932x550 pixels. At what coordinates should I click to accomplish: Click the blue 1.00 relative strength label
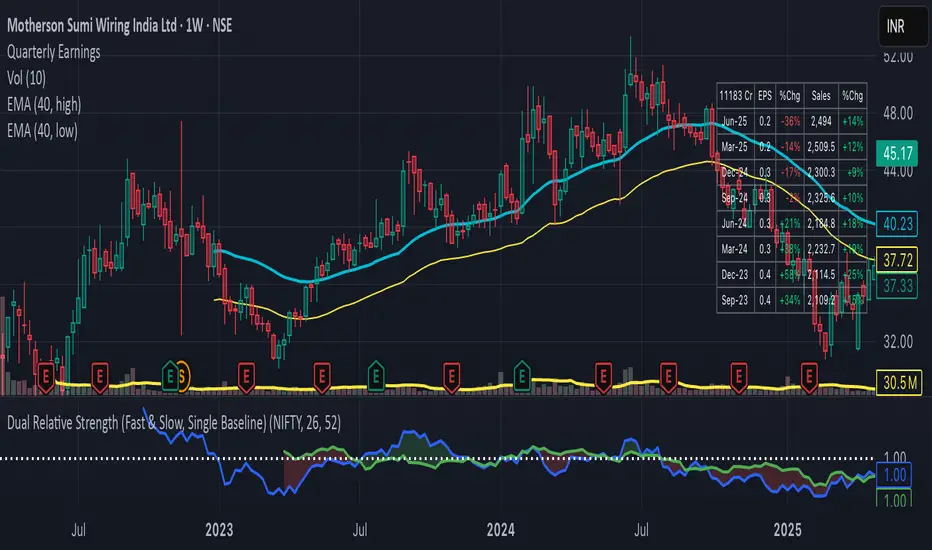[x=893, y=476]
